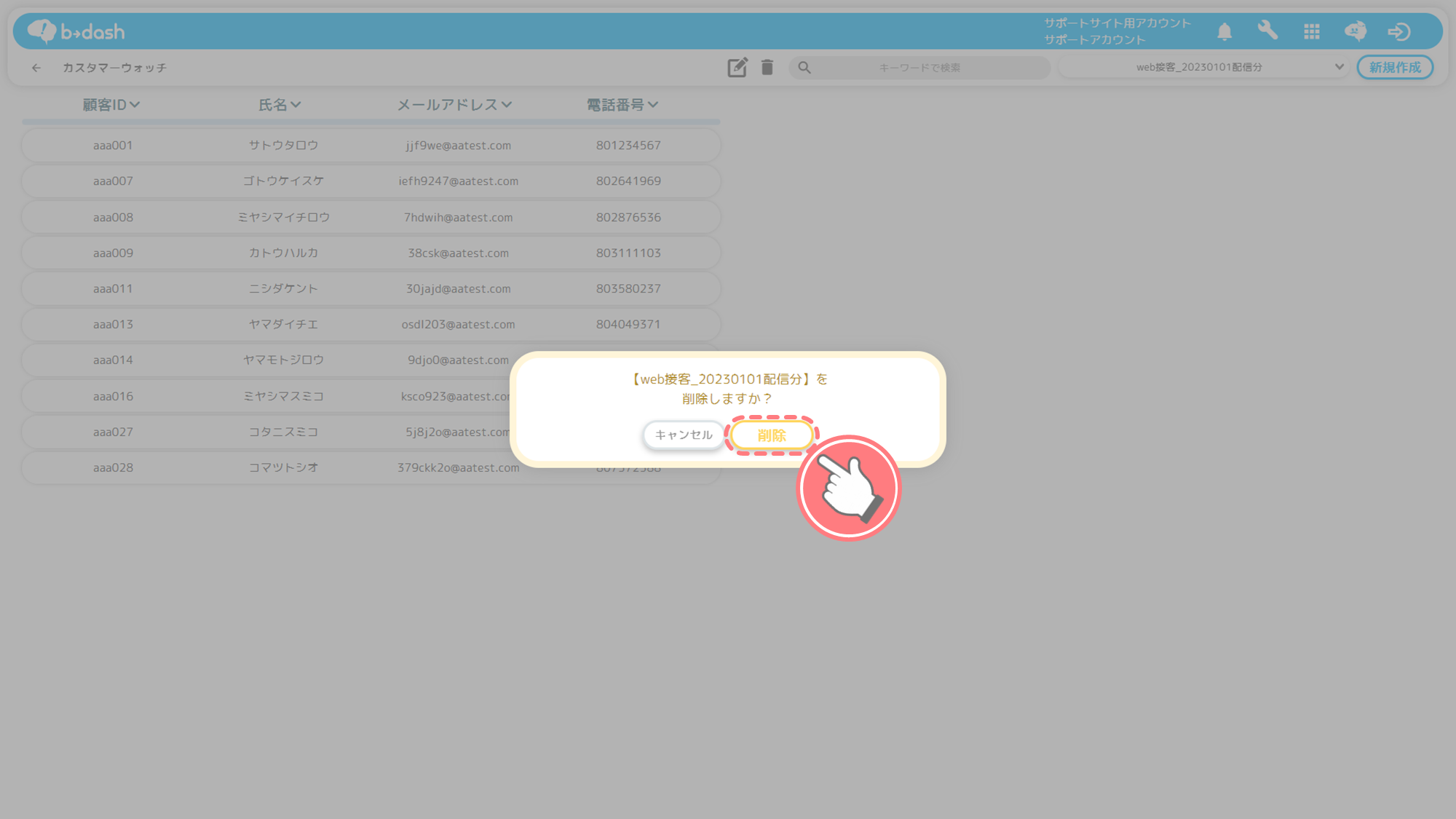Click the trash delete icon
Viewport: 1456px width, 819px height.
click(x=767, y=68)
